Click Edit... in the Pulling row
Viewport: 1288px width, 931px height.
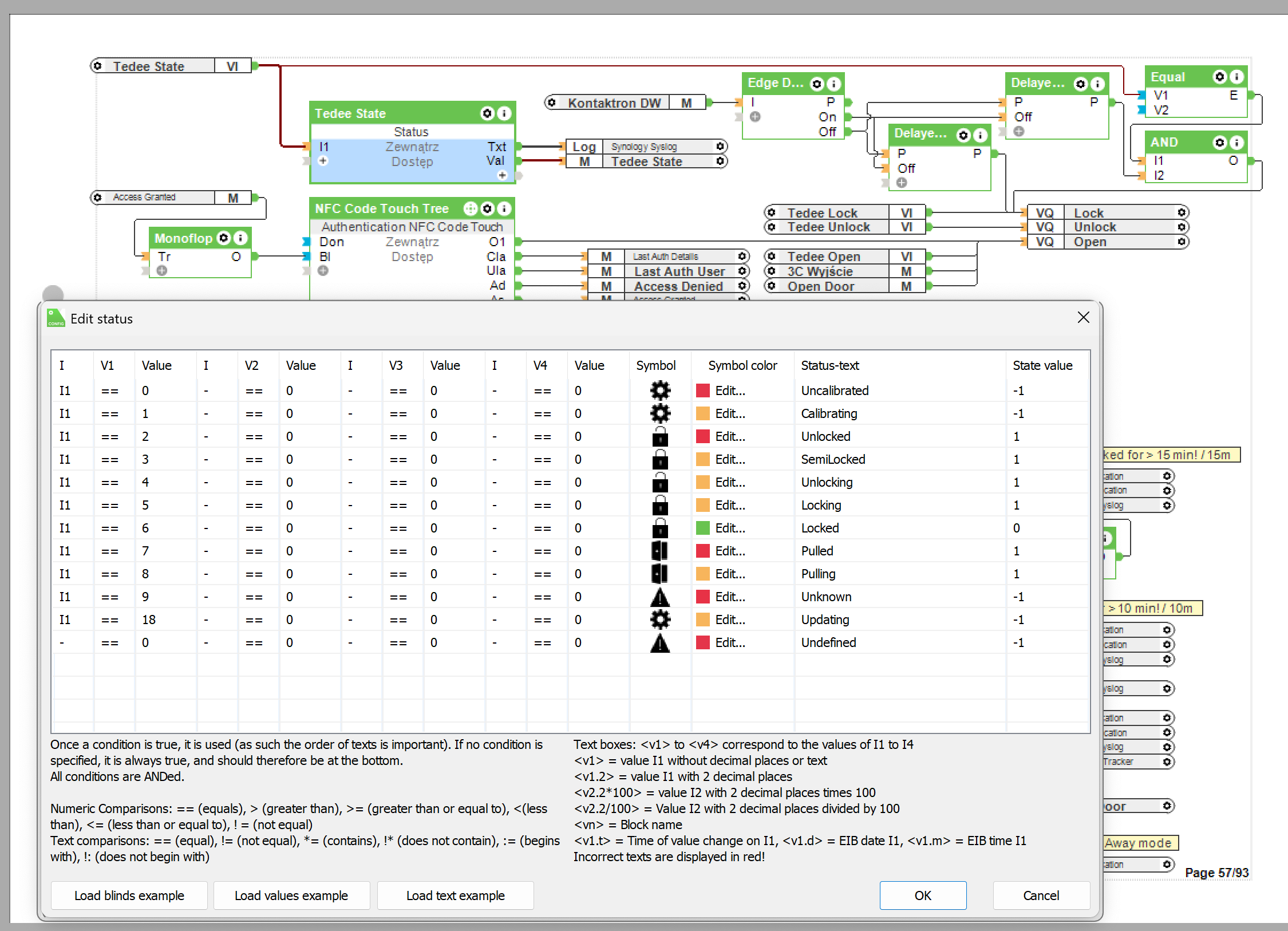730,574
